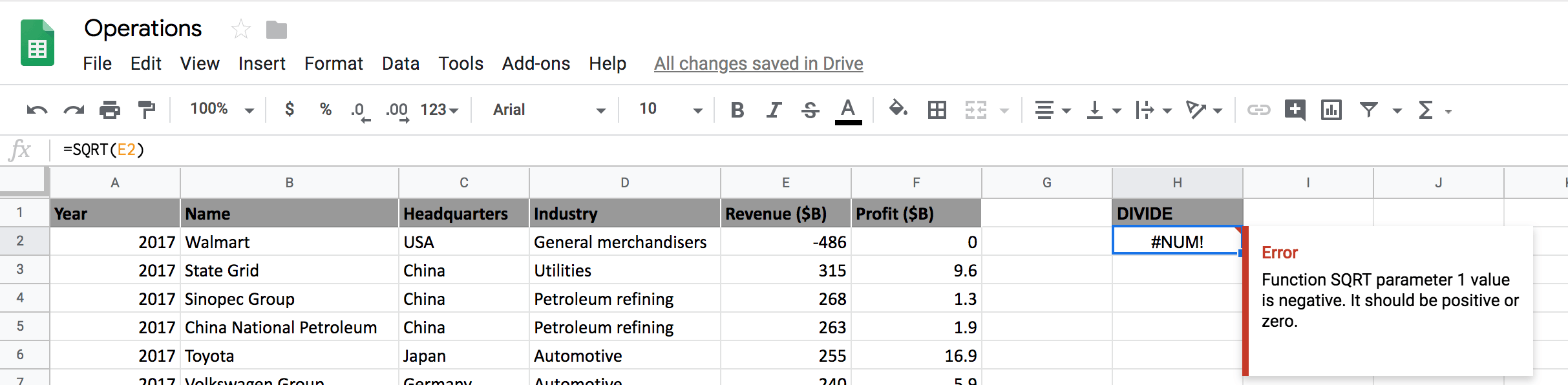Screen dimensions: 1568x385
Task: Open text rotation dropdown
Action: tap(1203, 110)
